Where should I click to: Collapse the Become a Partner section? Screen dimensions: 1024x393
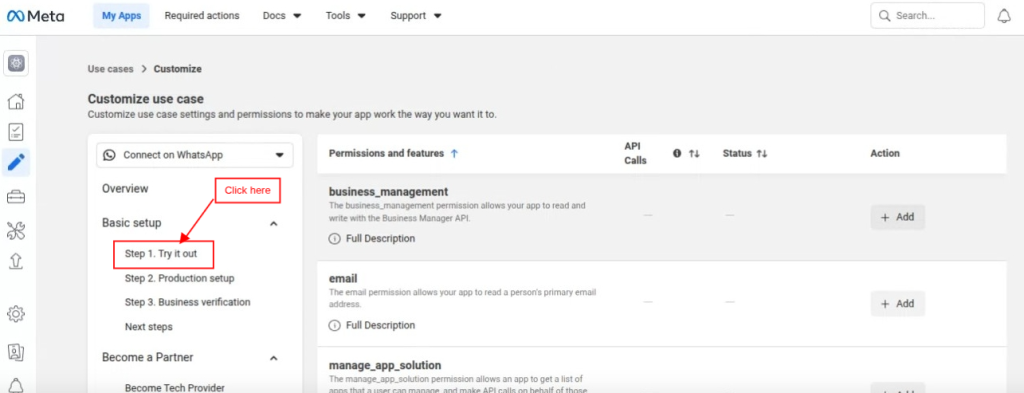point(274,358)
